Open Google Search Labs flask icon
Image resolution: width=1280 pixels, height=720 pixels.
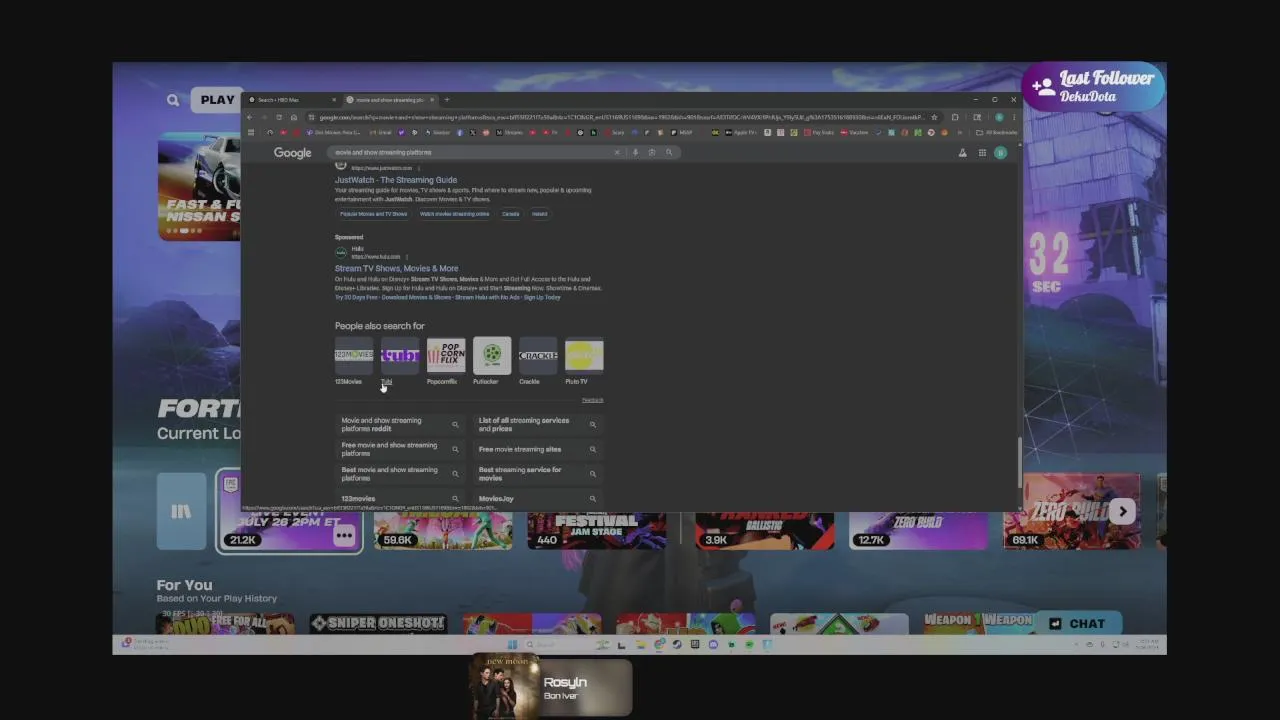pyautogui.click(x=963, y=153)
